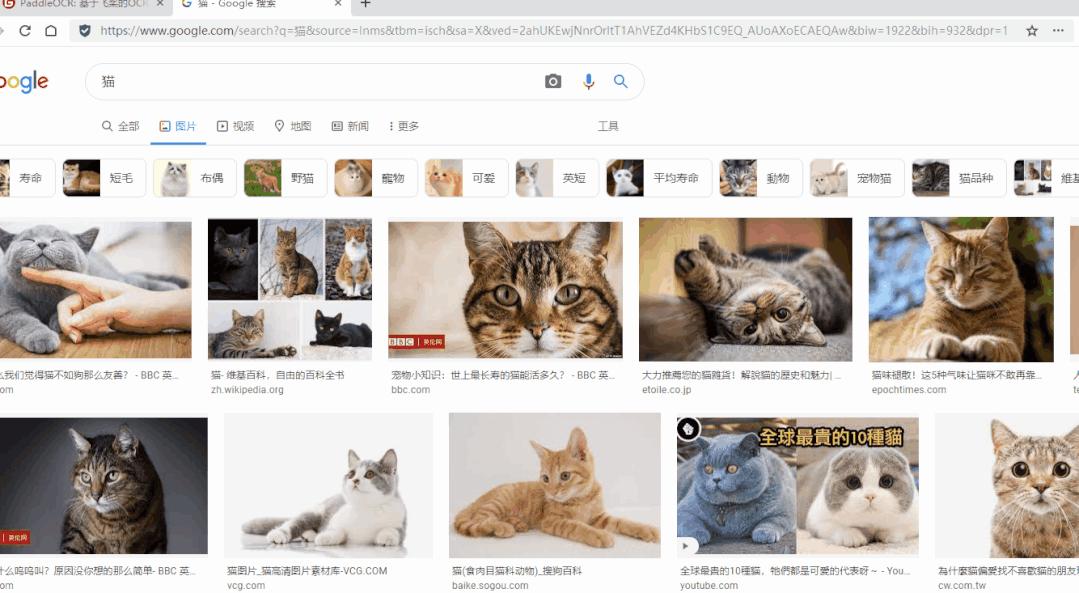Viewport: 1079px width, 593px height.
Task: Open the browser three-dot menu
Action: (x=1058, y=31)
